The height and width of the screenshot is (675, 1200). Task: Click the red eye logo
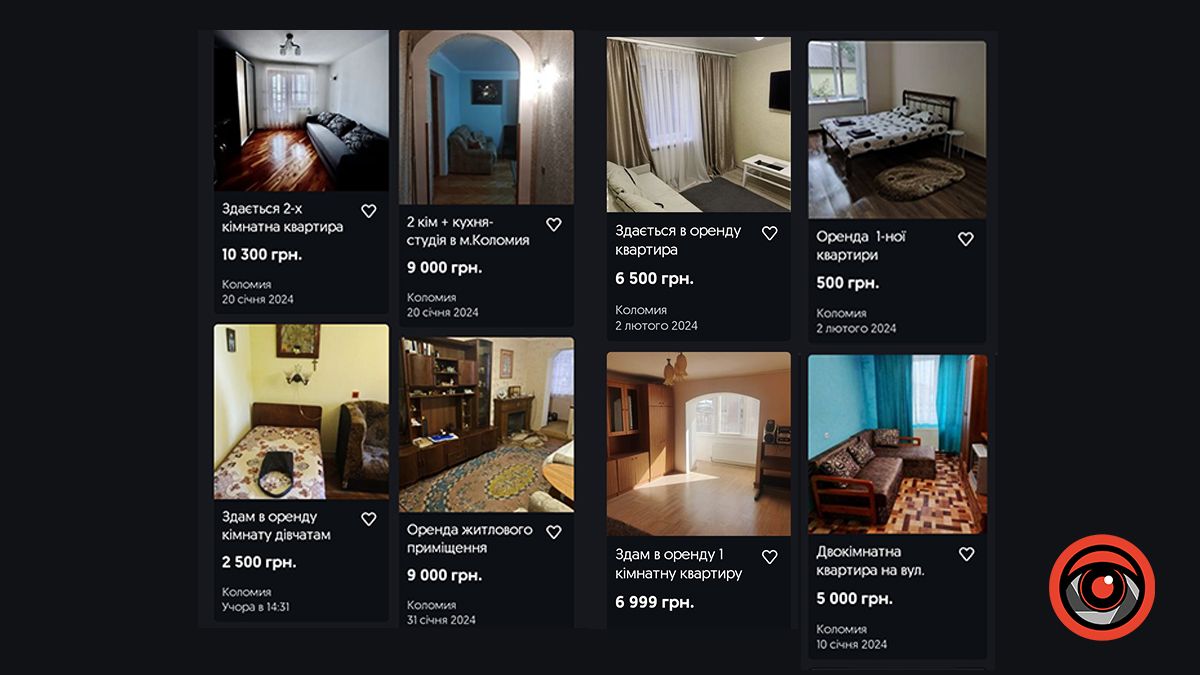click(1102, 588)
